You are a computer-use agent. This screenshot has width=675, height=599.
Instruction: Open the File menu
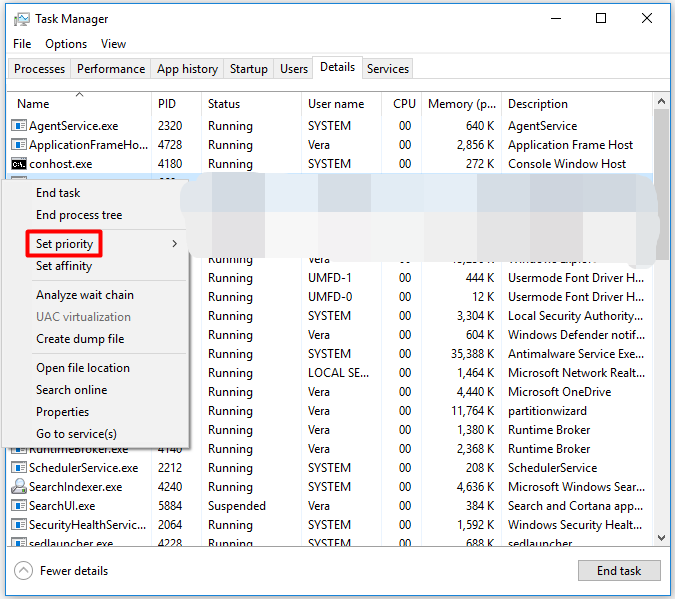22,44
